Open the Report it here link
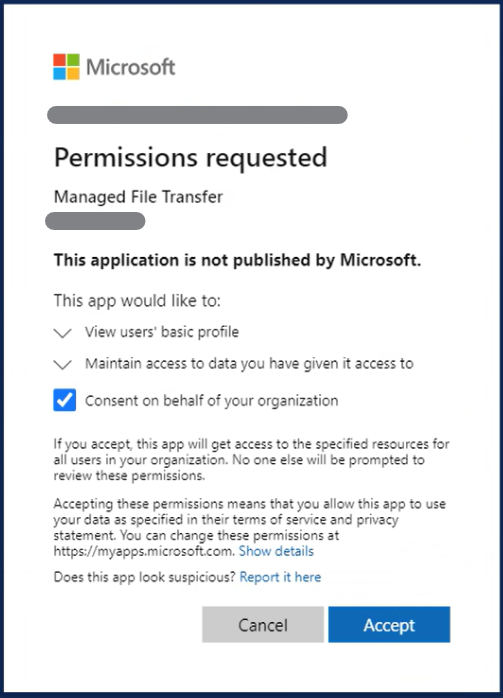Image resolution: width=503 pixels, height=698 pixels. [x=280, y=577]
